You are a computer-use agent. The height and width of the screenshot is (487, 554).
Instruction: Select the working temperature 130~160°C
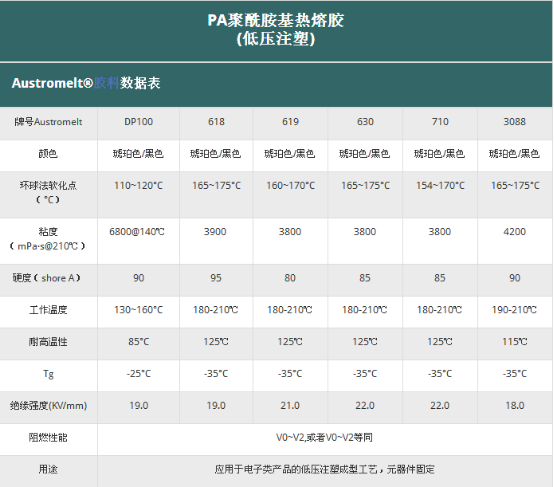pos(138,310)
